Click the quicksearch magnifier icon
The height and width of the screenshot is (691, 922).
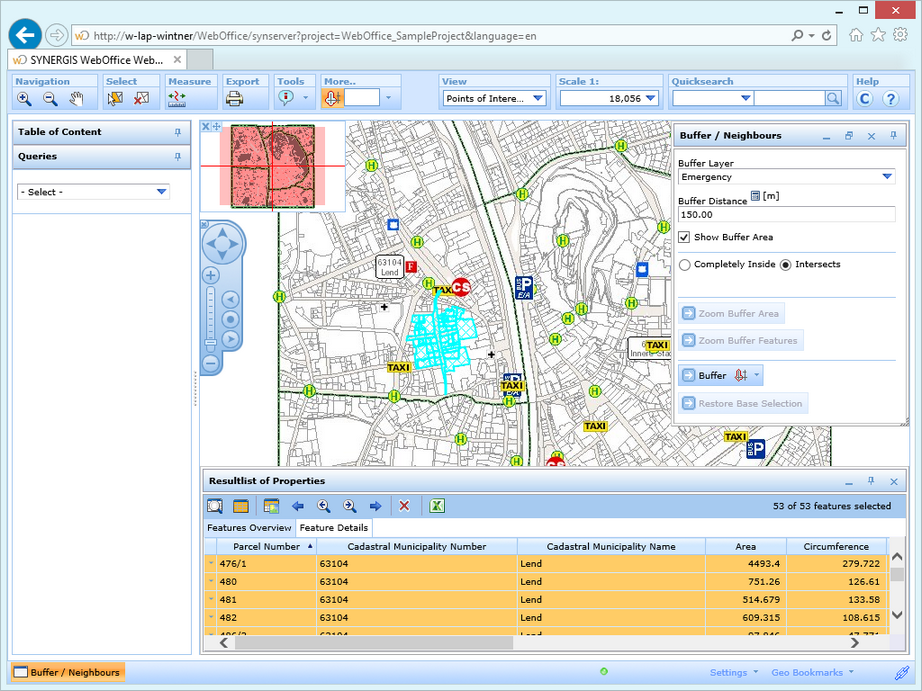pos(833,98)
